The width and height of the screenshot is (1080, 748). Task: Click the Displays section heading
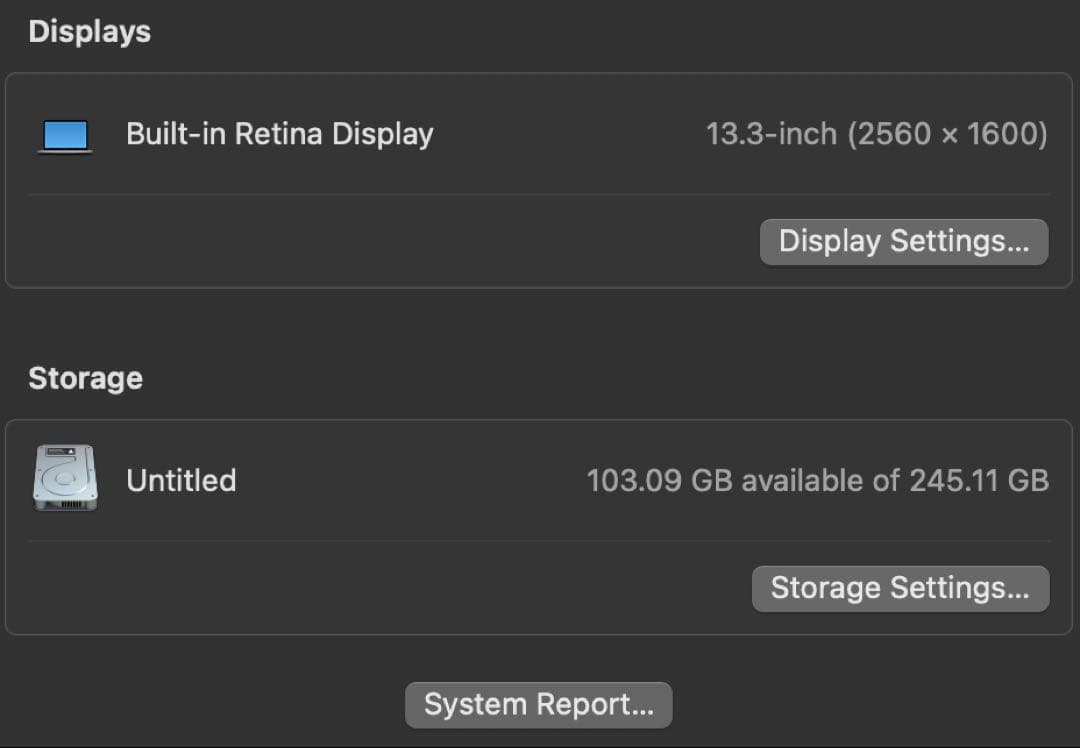(x=89, y=31)
